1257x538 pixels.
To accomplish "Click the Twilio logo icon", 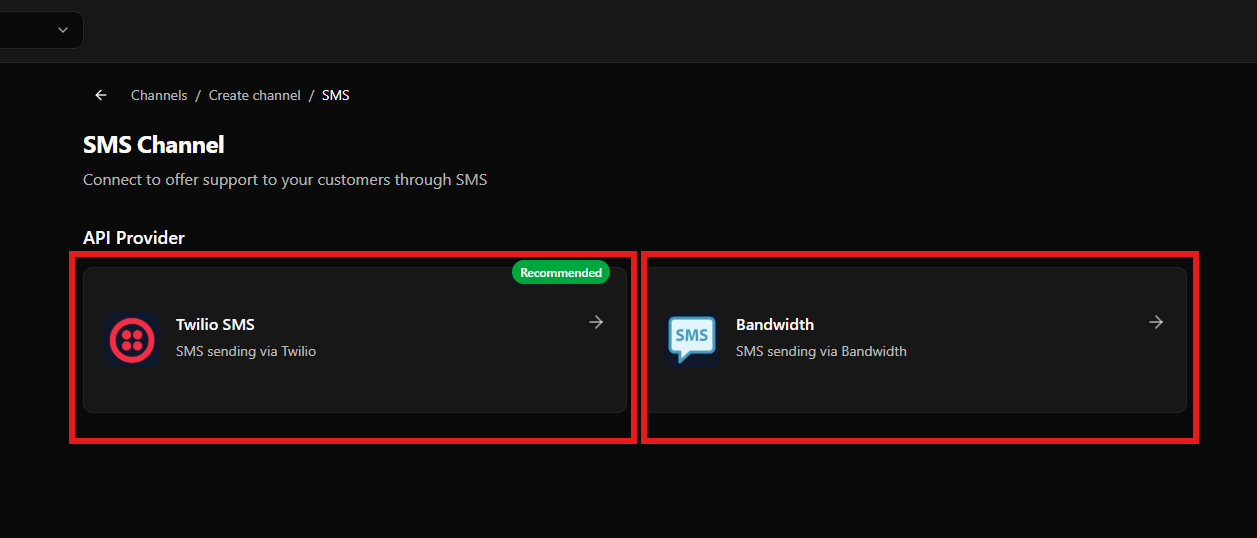I will [132, 339].
